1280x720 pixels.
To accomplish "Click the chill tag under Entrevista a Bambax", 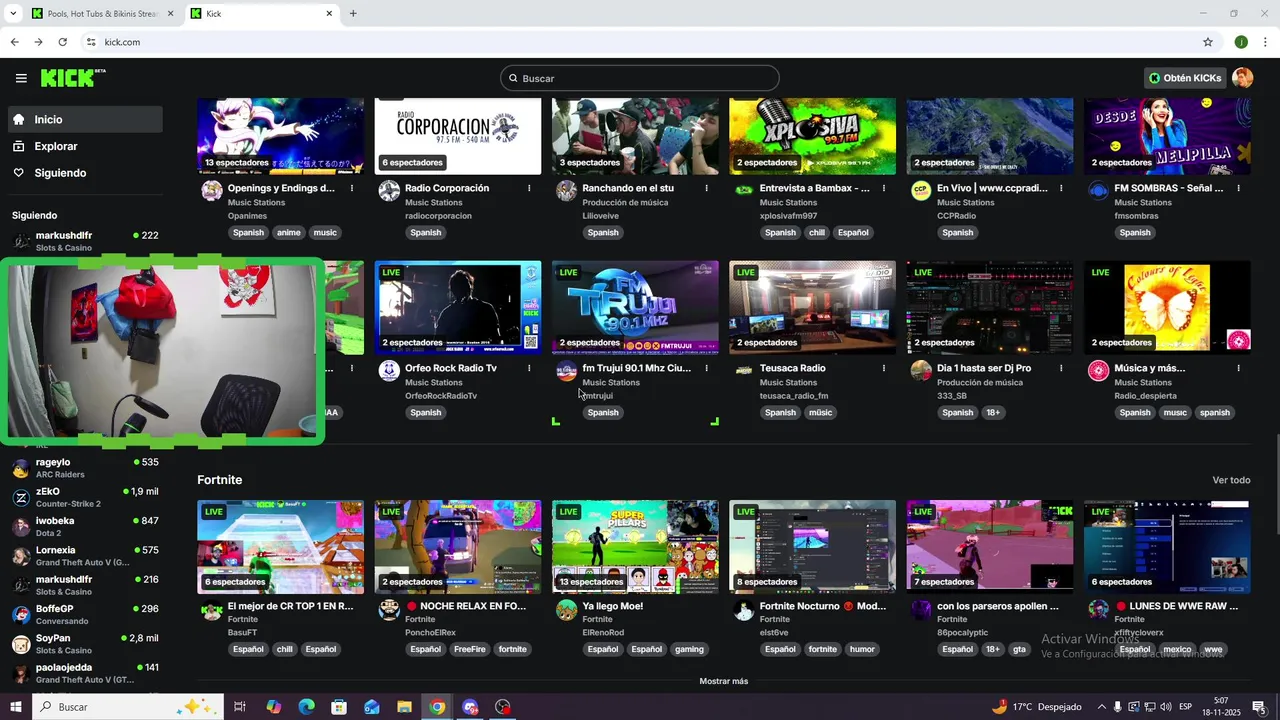I will coord(817,233).
